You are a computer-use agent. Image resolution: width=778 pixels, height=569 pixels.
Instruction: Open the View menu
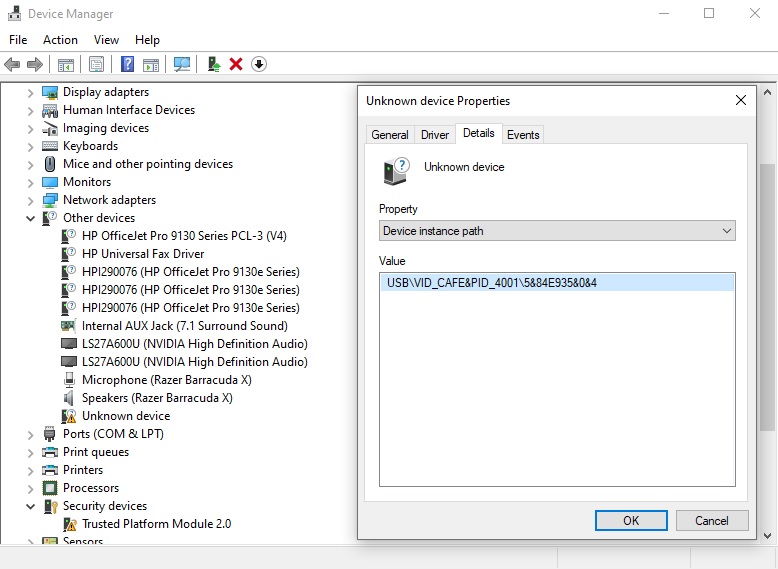[106, 40]
